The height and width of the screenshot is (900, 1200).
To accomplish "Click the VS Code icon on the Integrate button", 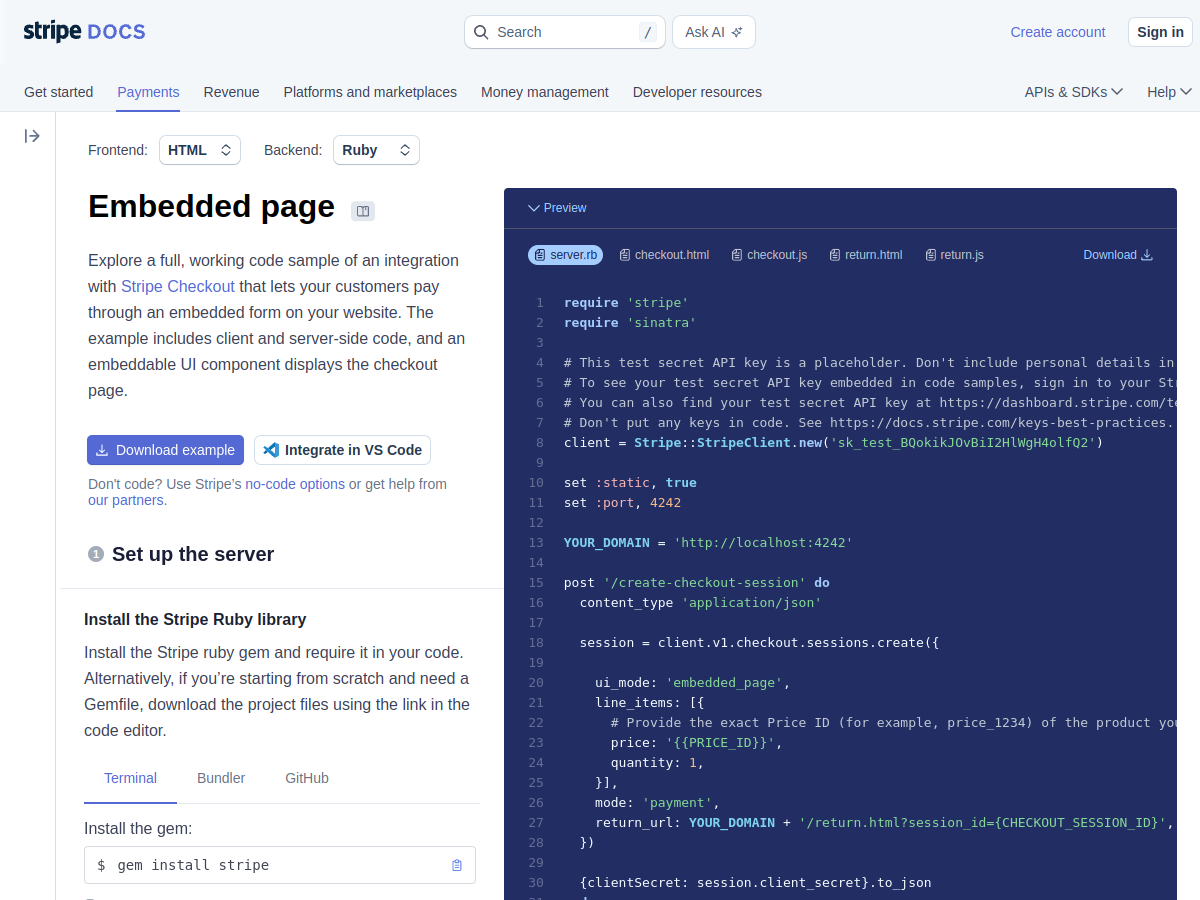I will 271,449.
